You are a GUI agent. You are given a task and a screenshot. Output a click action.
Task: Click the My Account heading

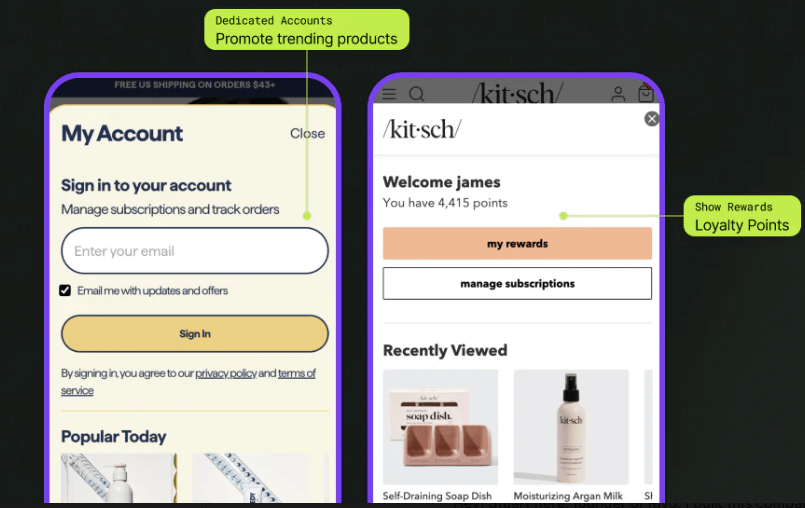coord(122,134)
